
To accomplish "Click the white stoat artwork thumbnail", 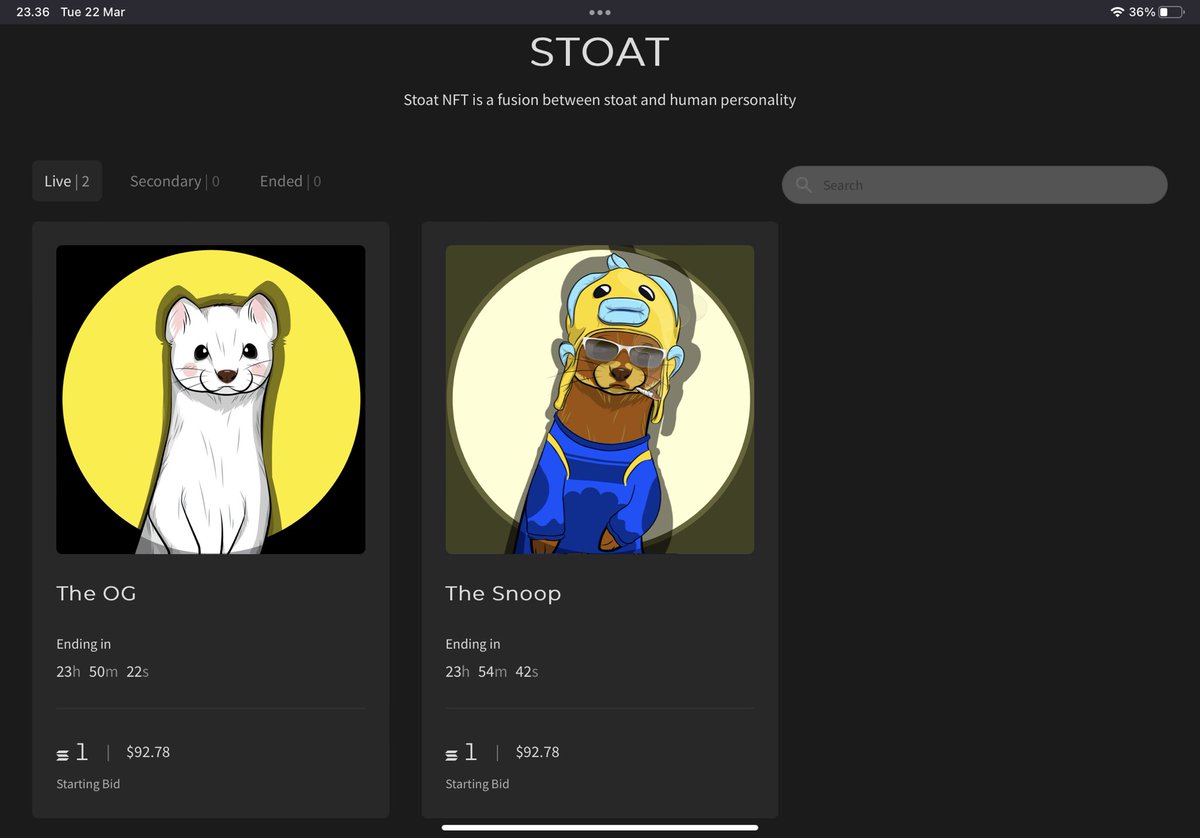I will (210, 398).
